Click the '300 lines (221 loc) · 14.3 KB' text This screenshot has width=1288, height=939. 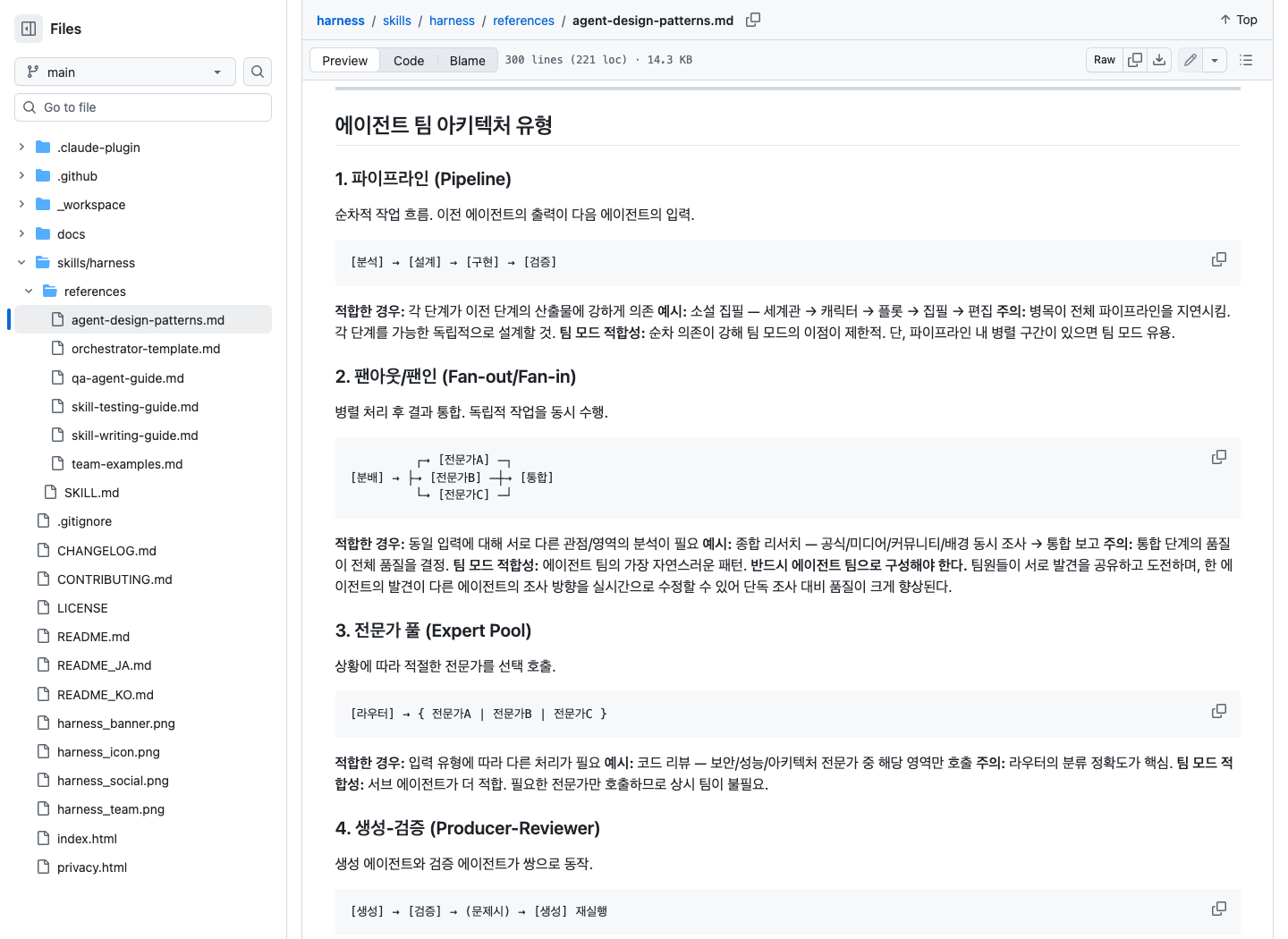click(x=598, y=60)
